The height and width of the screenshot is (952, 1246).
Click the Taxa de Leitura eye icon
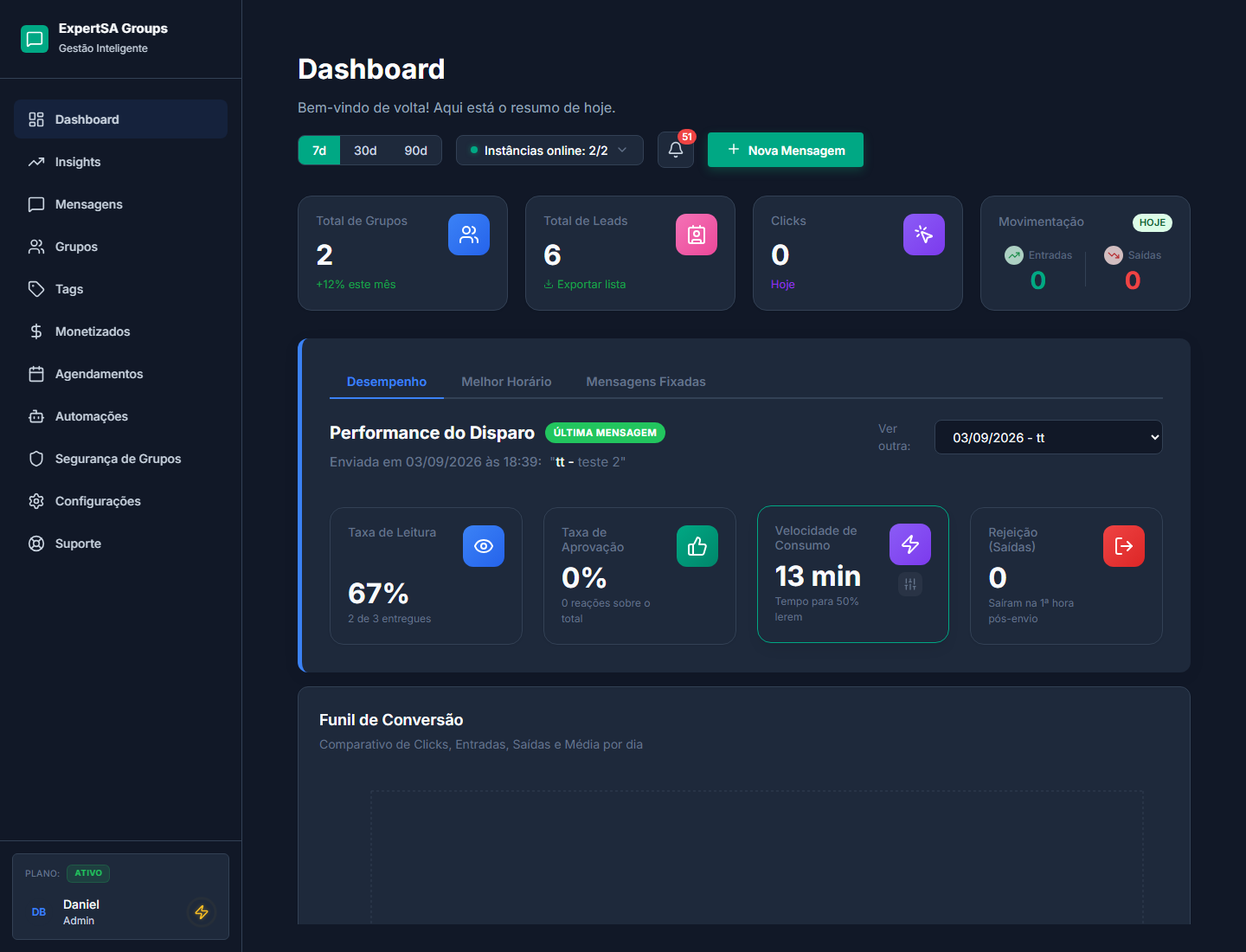tap(484, 546)
